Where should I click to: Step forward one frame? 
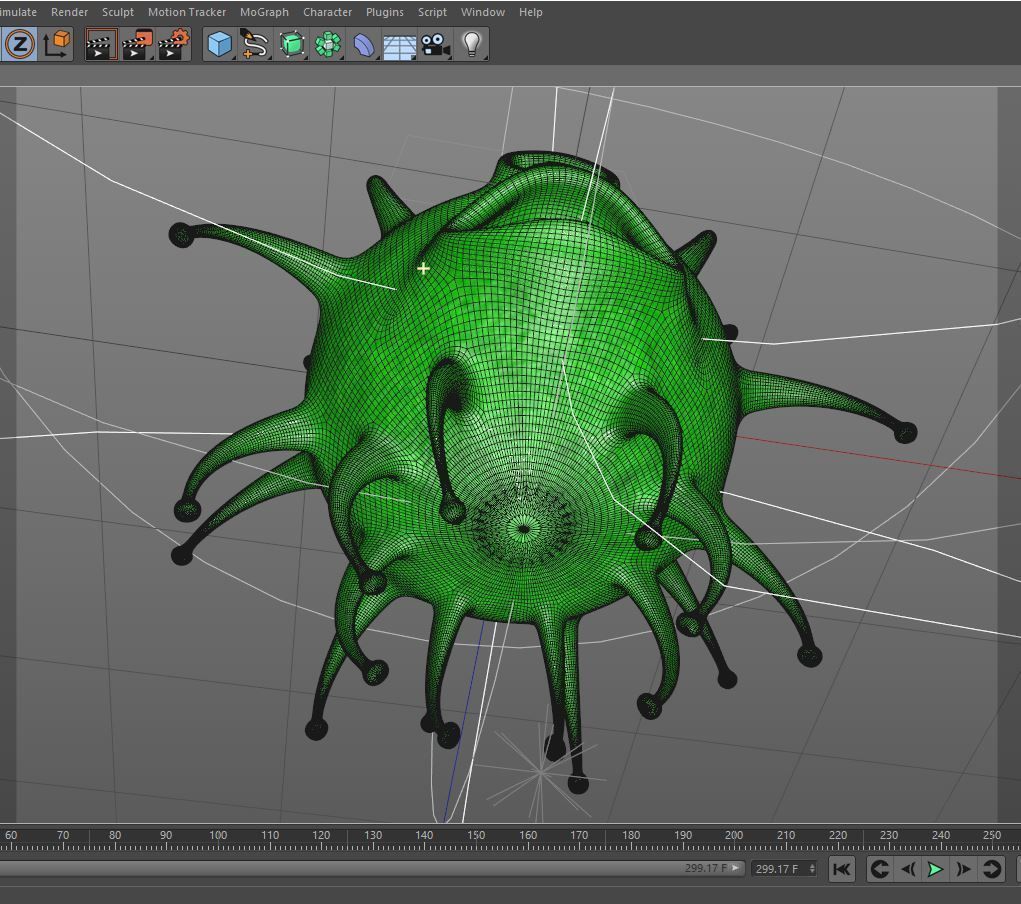tap(964, 869)
